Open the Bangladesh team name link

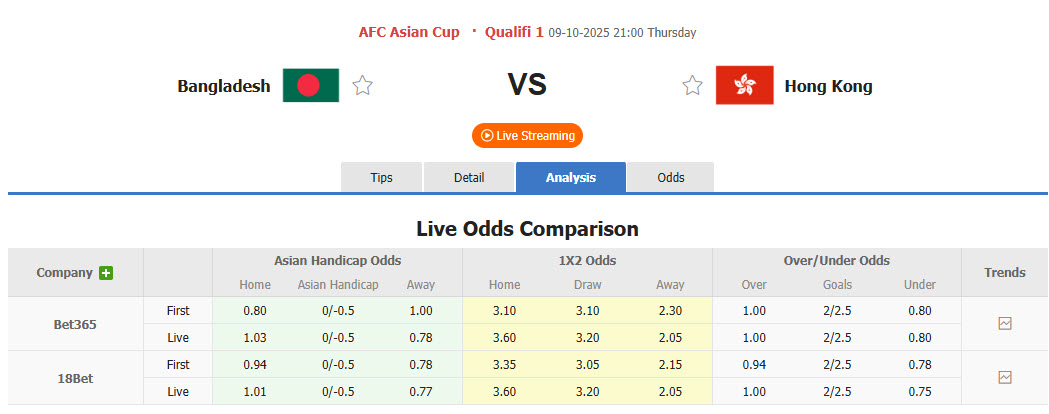click(x=224, y=86)
